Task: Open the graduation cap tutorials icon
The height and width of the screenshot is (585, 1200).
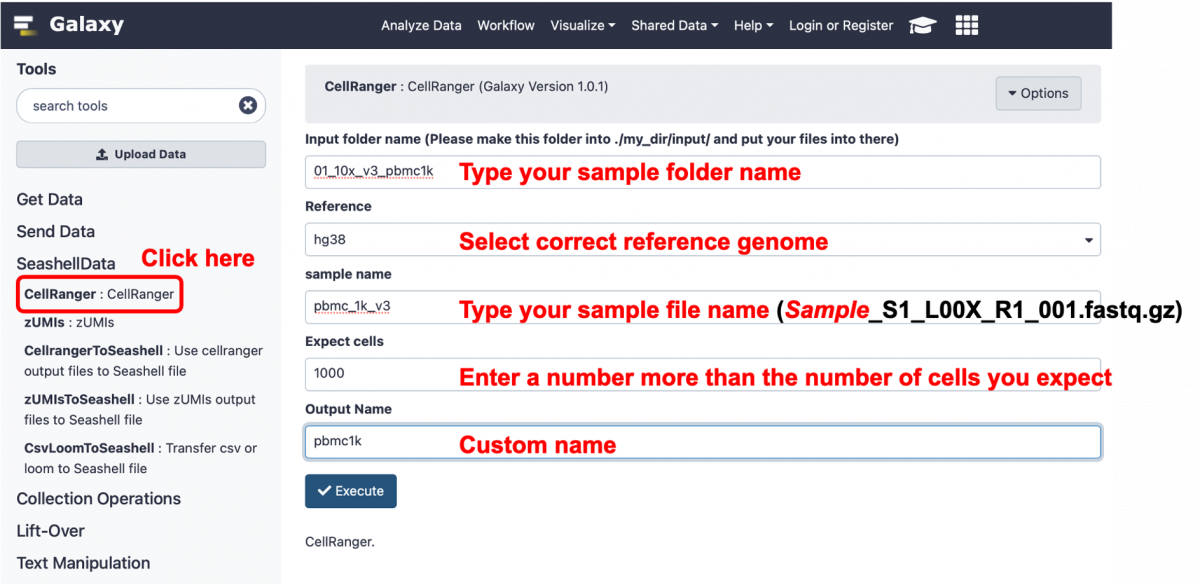Action: point(921,26)
